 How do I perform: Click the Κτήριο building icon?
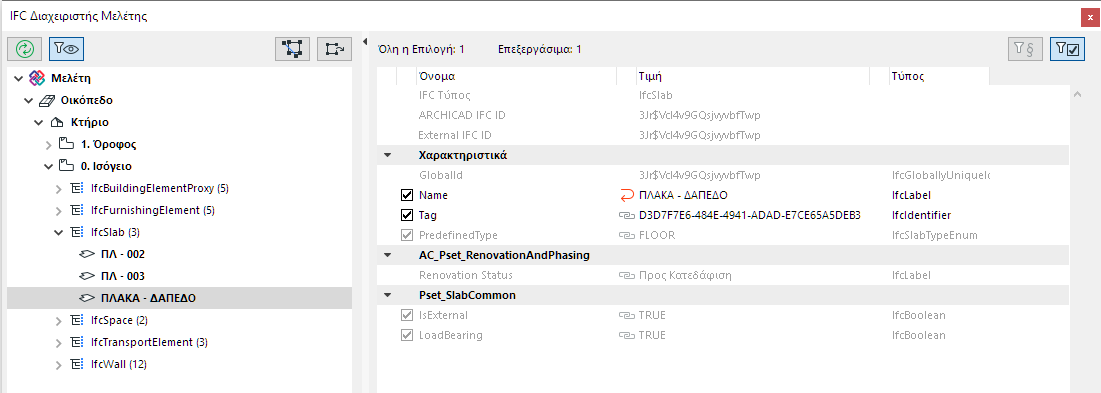click(58, 122)
